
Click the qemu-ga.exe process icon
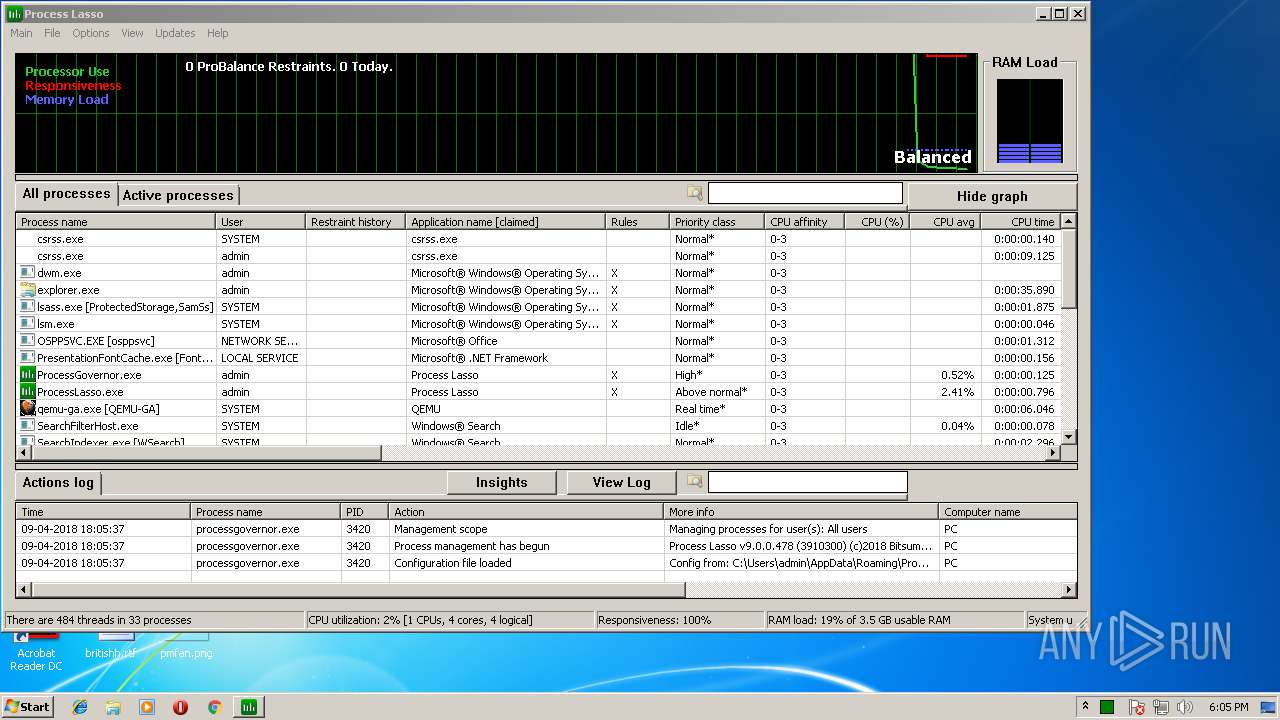(28, 409)
